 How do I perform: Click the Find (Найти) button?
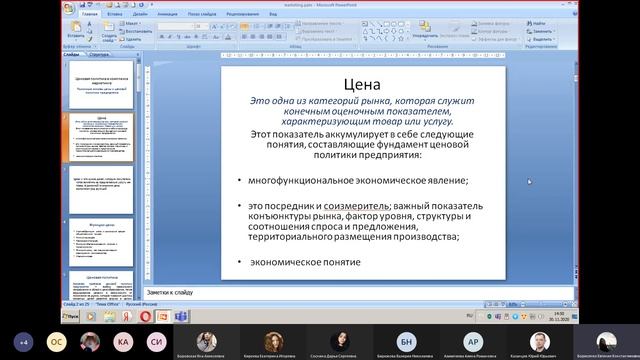coord(536,24)
